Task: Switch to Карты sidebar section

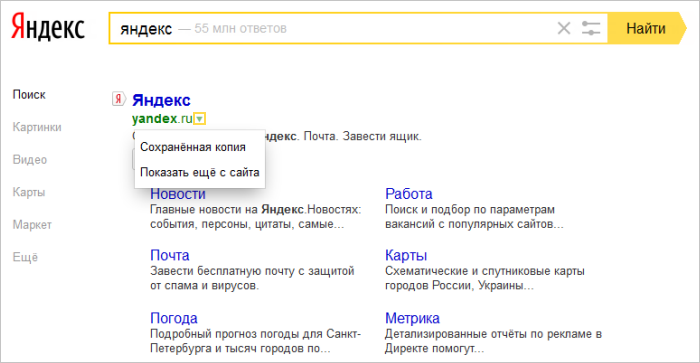Action: coord(29,192)
